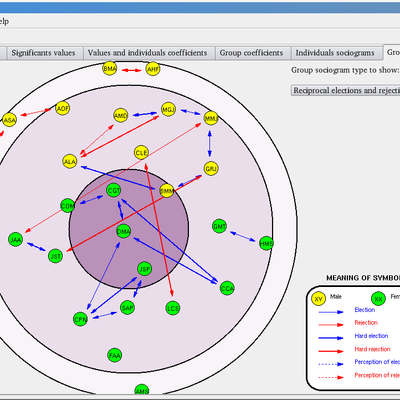The image size is (400, 400).
Task: Switch to Significants values tab
Action: [x=45, y=53]
